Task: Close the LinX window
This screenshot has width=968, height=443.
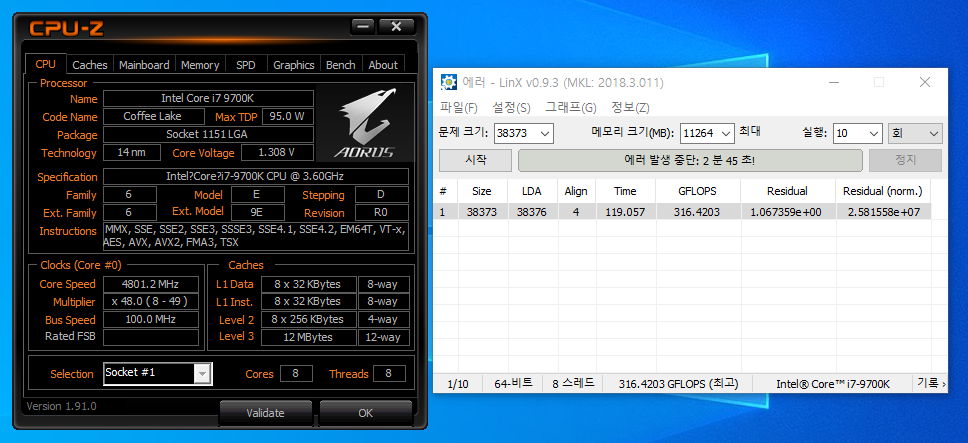Action: [924, 82]
